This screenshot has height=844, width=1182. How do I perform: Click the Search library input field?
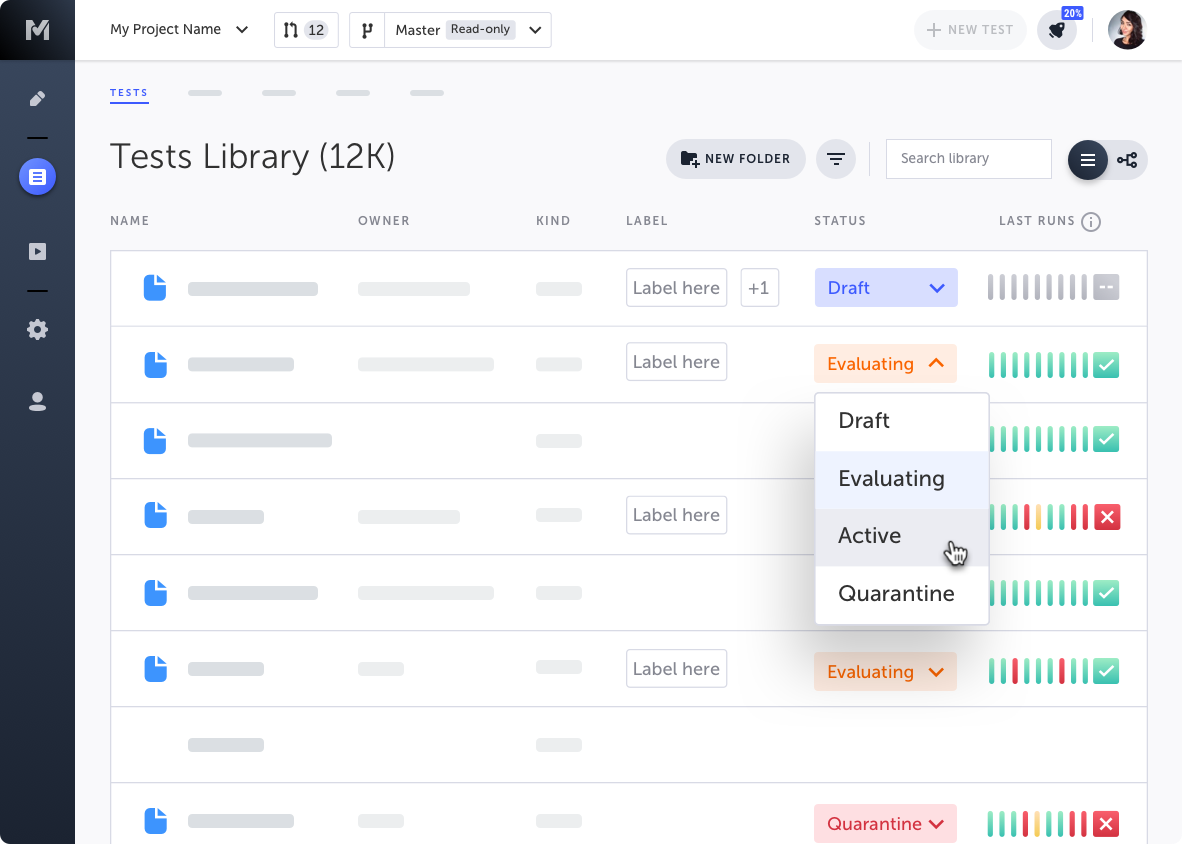click(x=967, y=158)
